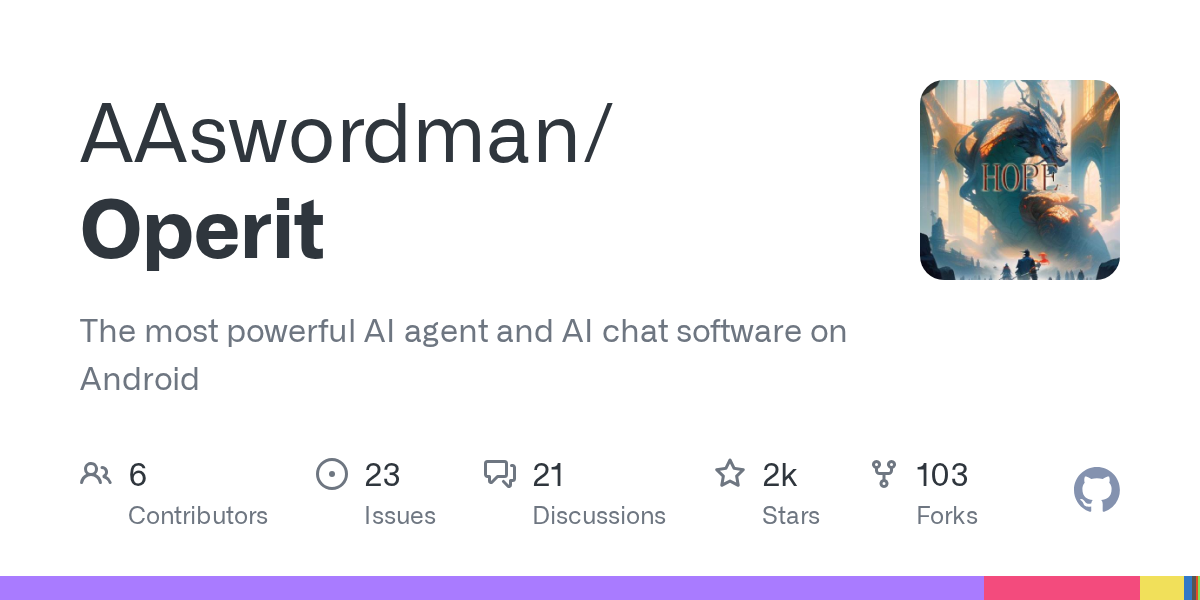Open the dragon HOPE repository avatar
This screenshot has height=600, width=1200.
(1019, 180)
